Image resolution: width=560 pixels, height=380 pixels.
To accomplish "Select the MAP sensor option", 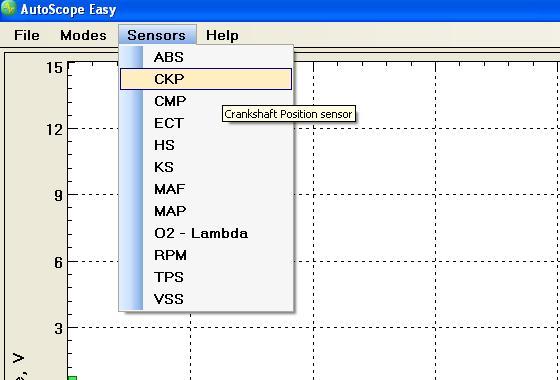I will coord(206,211).
